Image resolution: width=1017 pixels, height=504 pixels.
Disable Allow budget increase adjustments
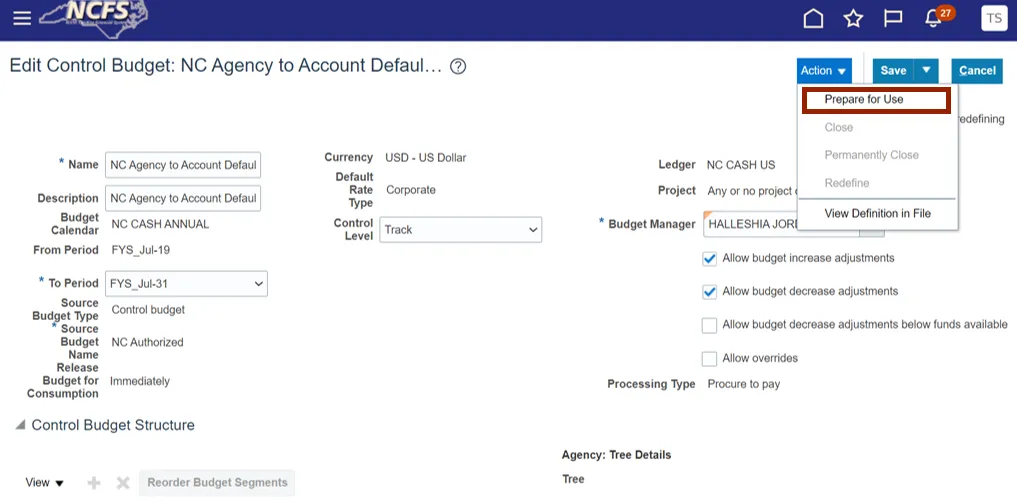coord(710,259)
